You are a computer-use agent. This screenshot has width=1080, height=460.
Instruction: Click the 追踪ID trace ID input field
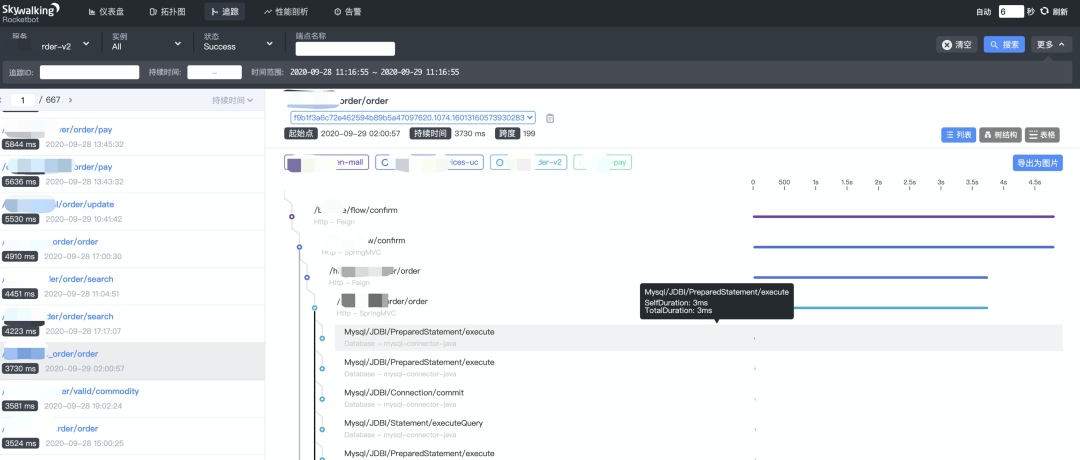(89, 72)
